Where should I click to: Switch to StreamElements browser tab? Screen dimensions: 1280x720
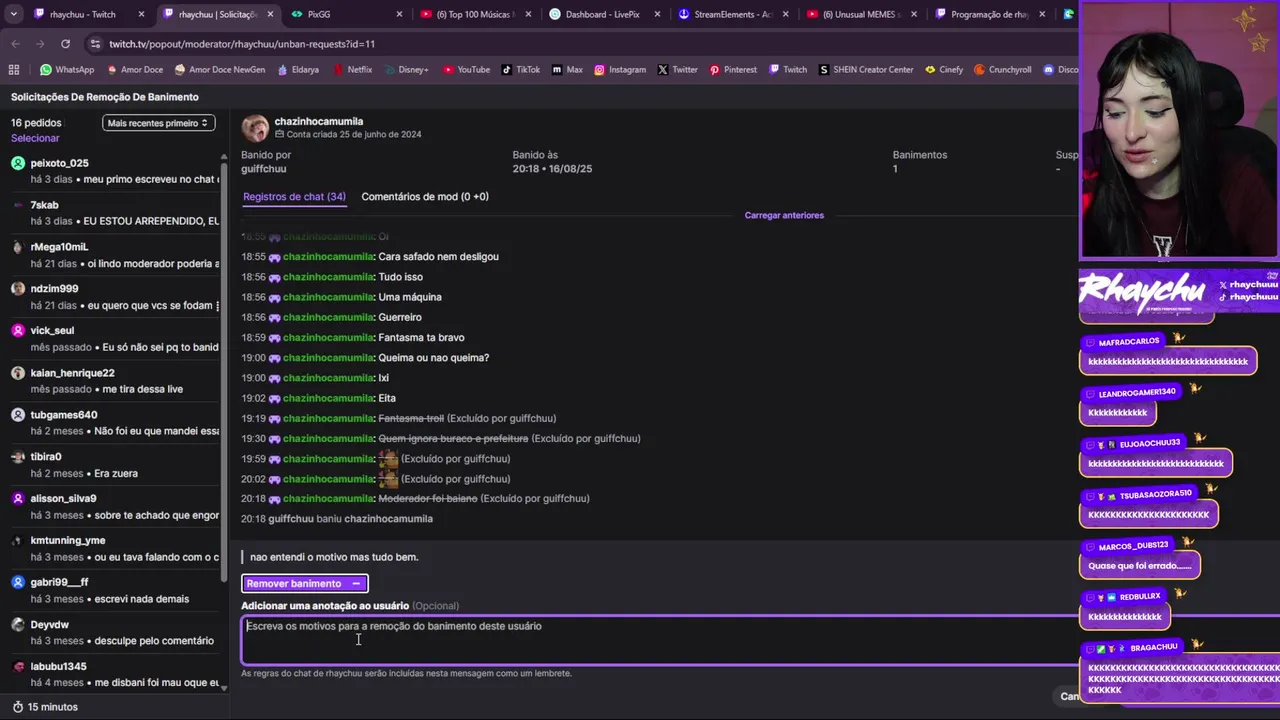[733, 15]
